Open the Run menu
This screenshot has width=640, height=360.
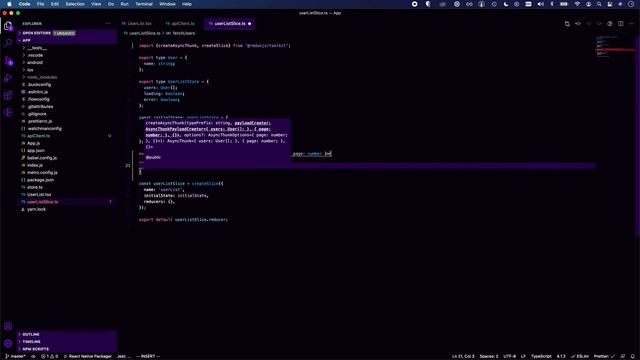pyautogui.click(x=124, y=4)
